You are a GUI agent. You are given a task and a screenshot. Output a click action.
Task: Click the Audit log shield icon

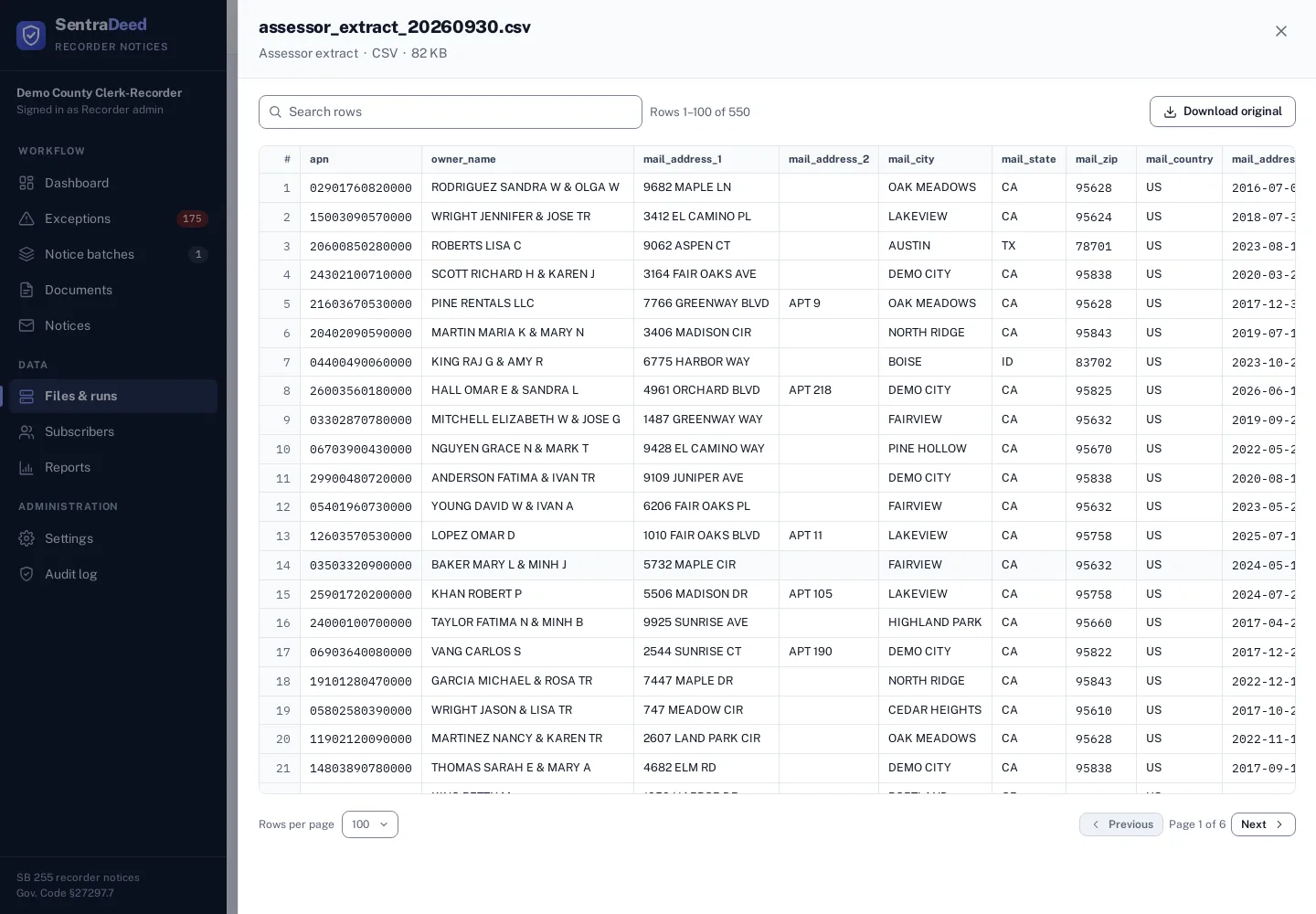coord(27,574)
